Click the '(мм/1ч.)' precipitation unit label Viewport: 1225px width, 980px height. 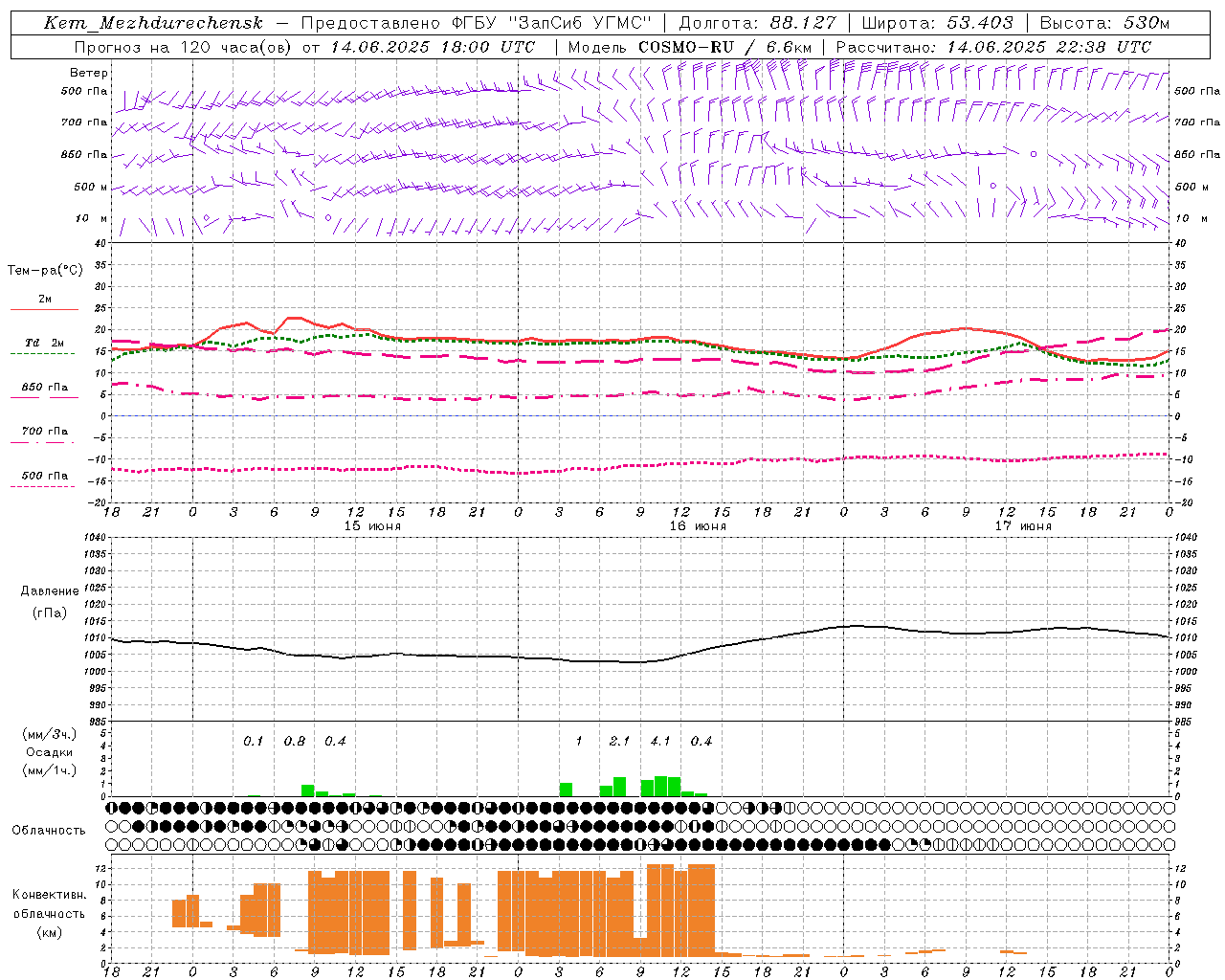pos(50,770)
